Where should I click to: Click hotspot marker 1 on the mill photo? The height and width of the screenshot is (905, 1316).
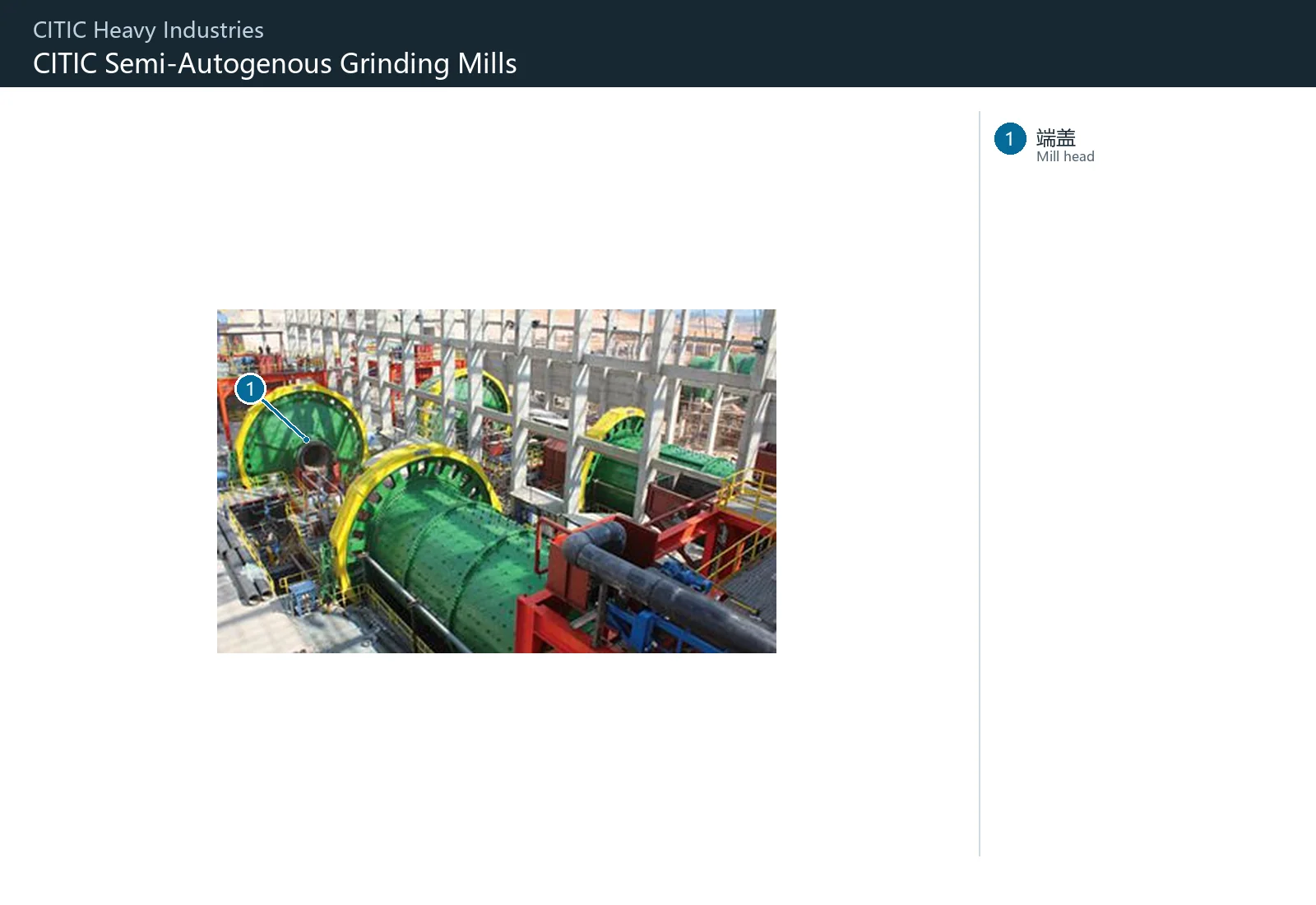point(250,388)
